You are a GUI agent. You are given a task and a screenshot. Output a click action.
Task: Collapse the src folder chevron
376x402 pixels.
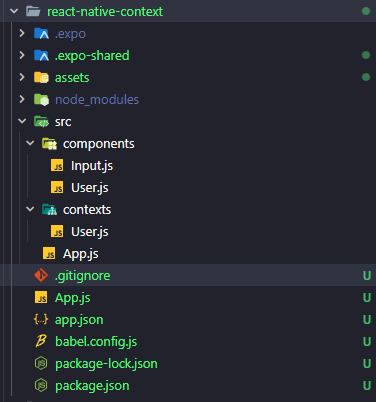point(22,121)
